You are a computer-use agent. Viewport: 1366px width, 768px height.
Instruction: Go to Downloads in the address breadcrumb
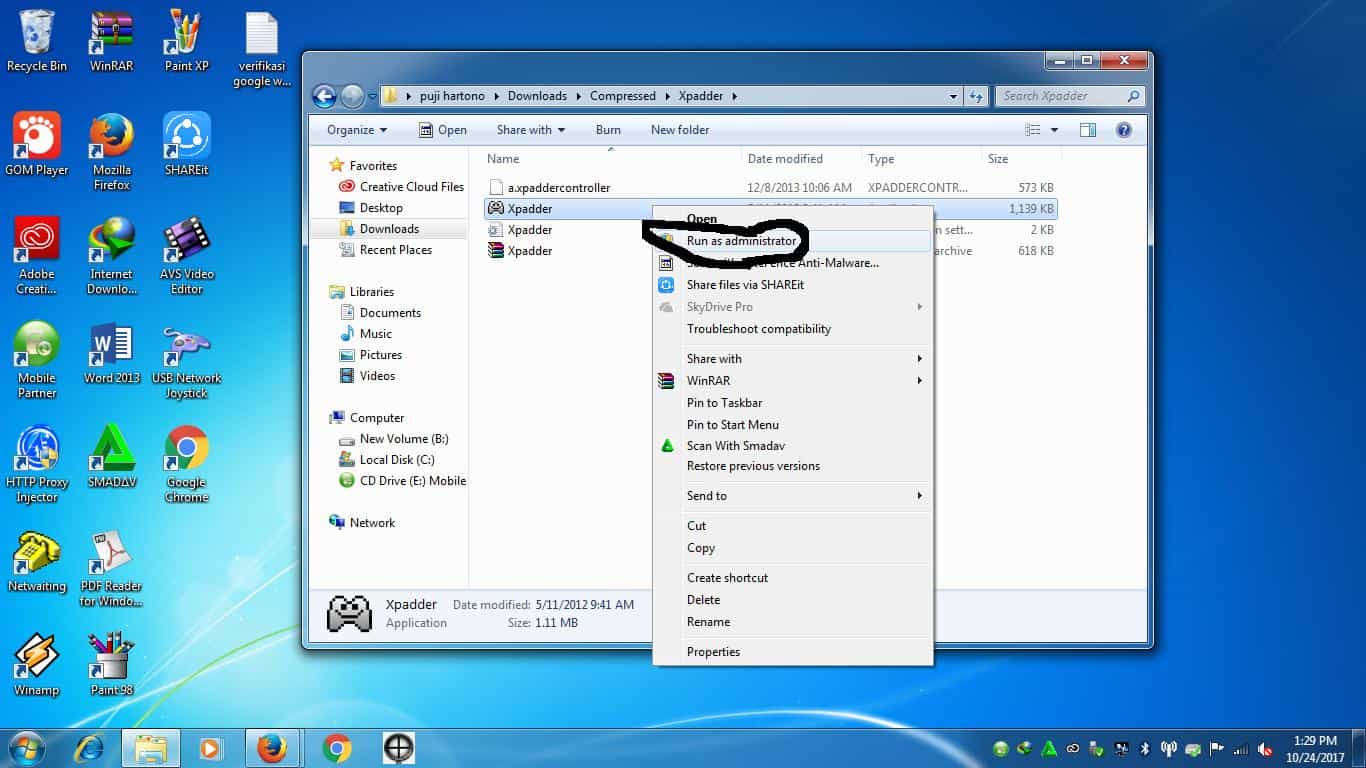tap(537, 96)
